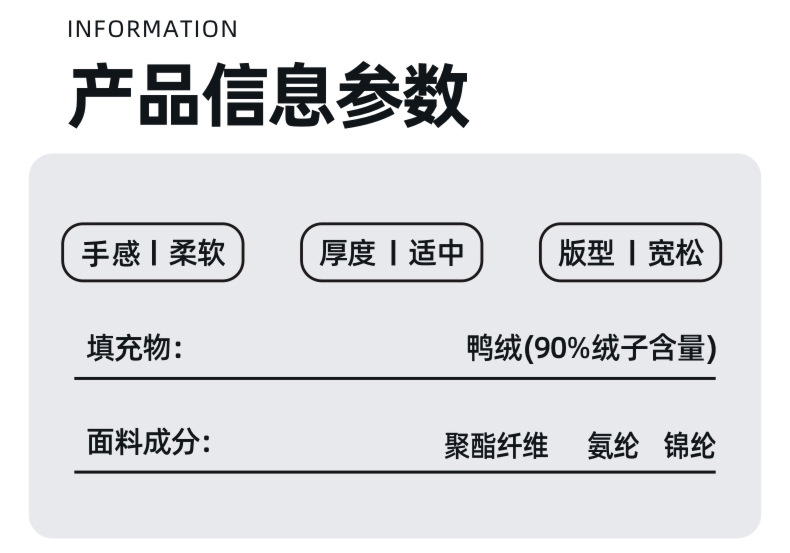Click the 手感 | 柔软 pill tag
The image size is (790, 553).
pos(153,253)
